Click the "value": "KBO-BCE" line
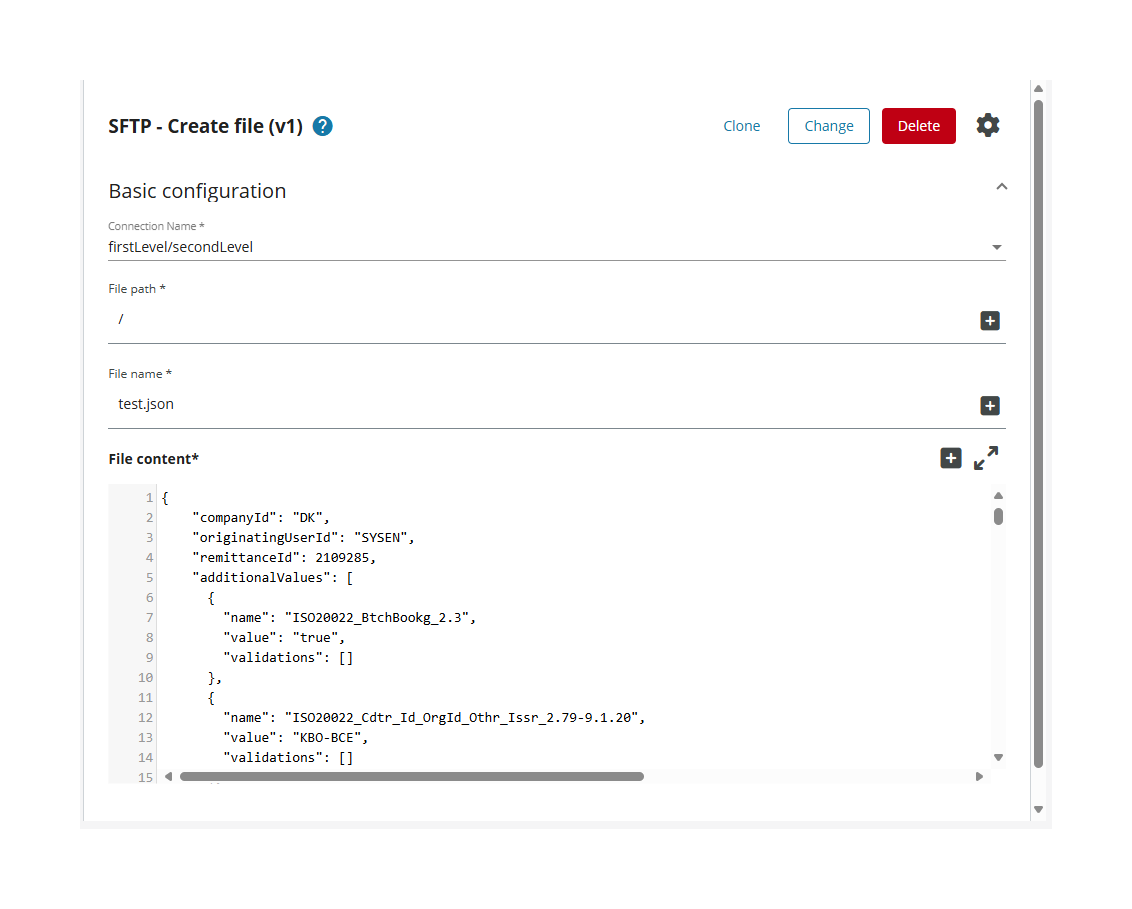1132x909 pixels. [296, 738]
